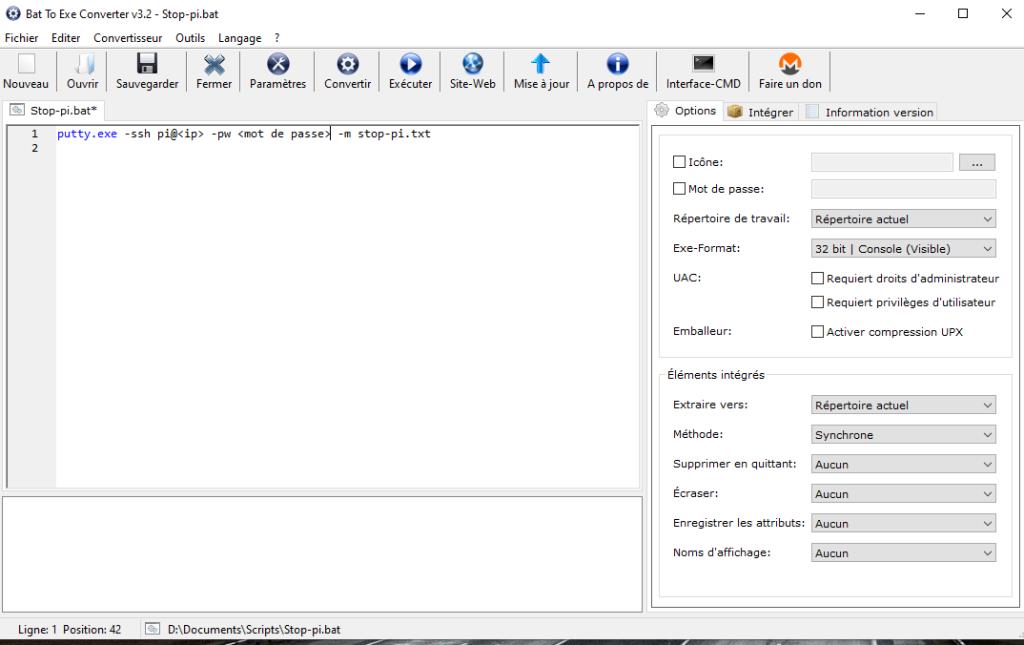Screen dimensions: 1024x645
Task: Open Écraser dropdown
Action: pyautogui.click(x=903, y=494)
